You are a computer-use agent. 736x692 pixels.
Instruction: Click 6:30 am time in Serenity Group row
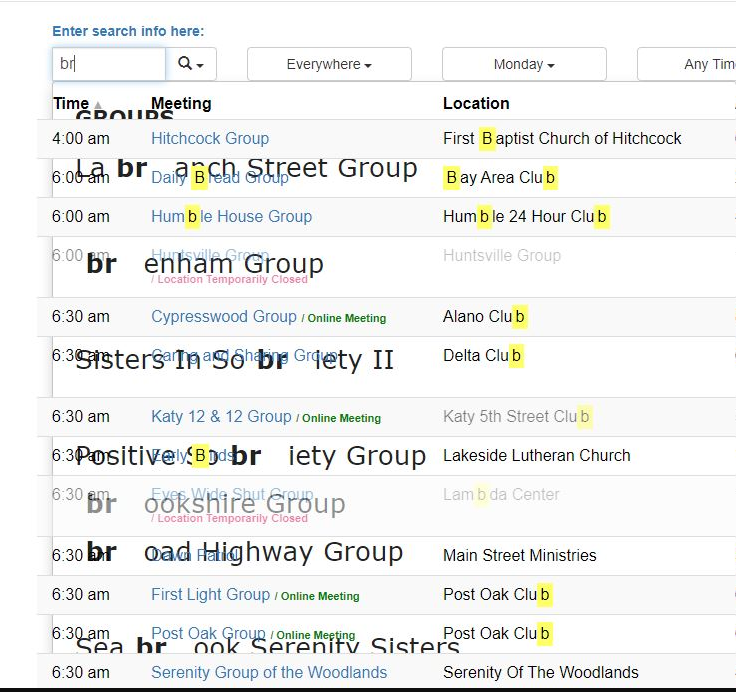(81, 672)
